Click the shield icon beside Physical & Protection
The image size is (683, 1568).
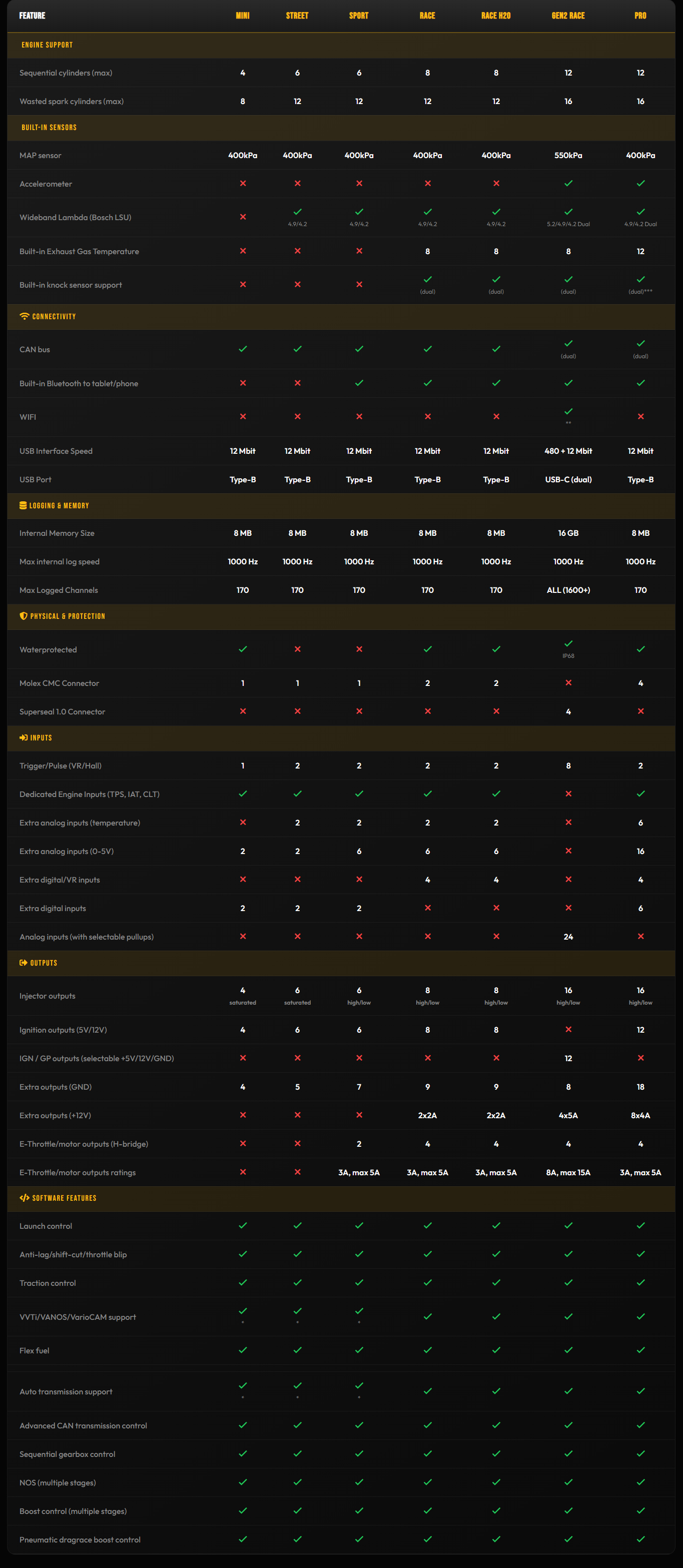pos(23,616)
